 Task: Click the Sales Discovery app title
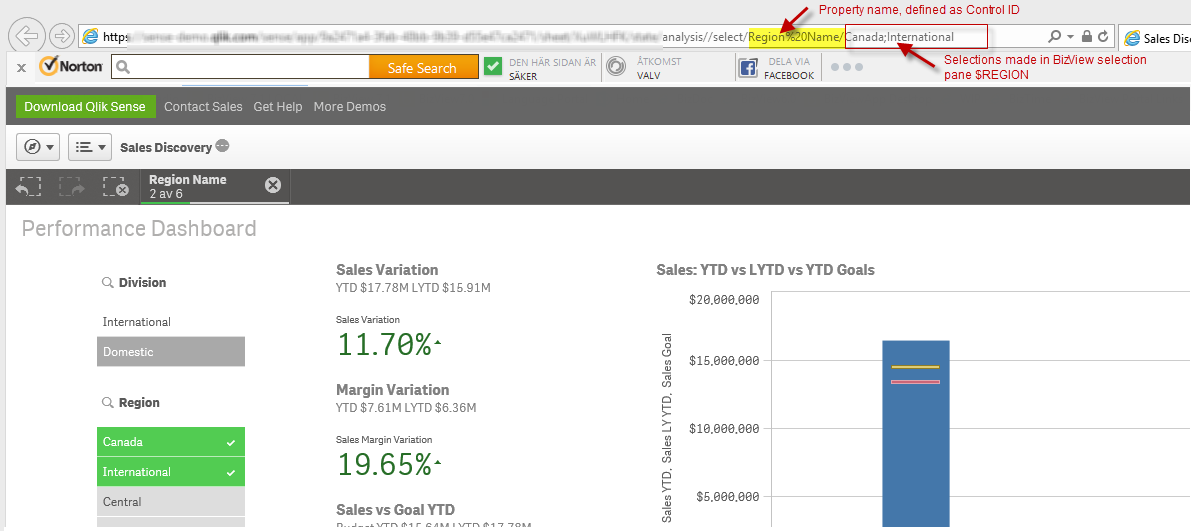point(166,148)
